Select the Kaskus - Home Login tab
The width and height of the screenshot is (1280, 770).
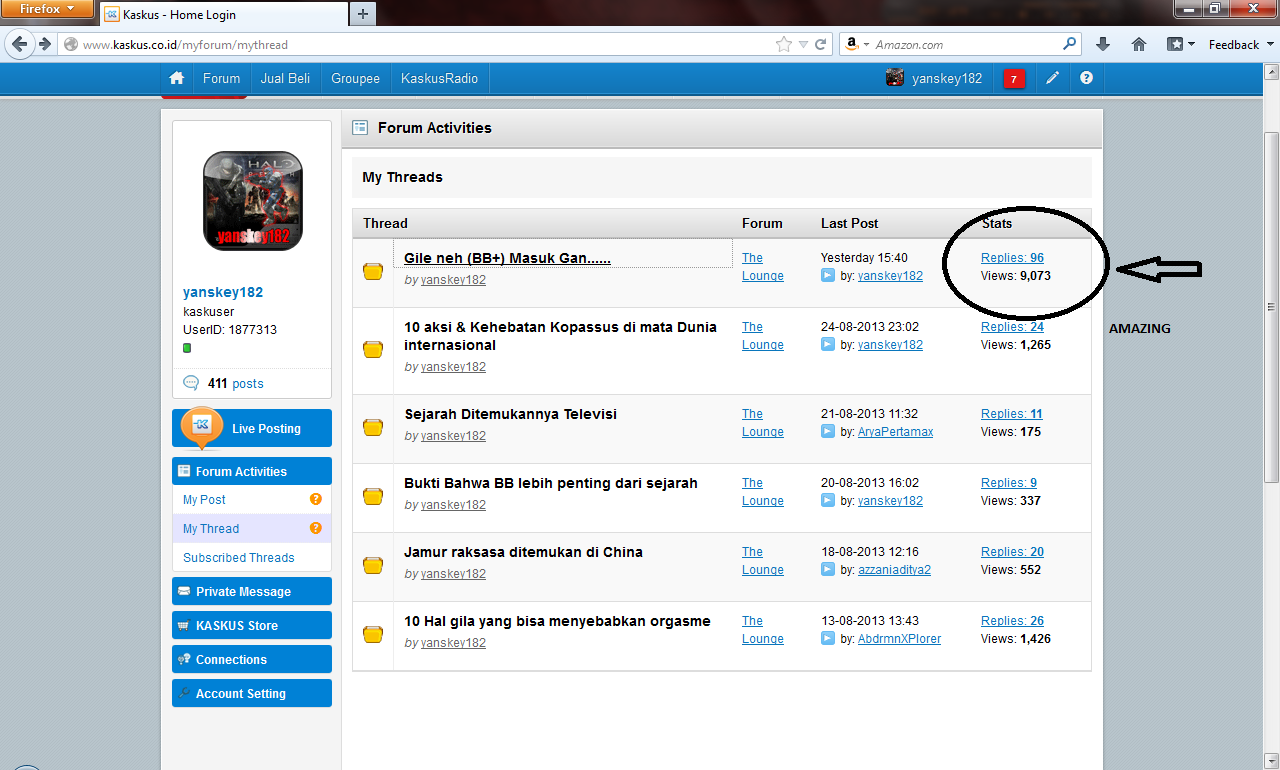[x=222, y=14]
